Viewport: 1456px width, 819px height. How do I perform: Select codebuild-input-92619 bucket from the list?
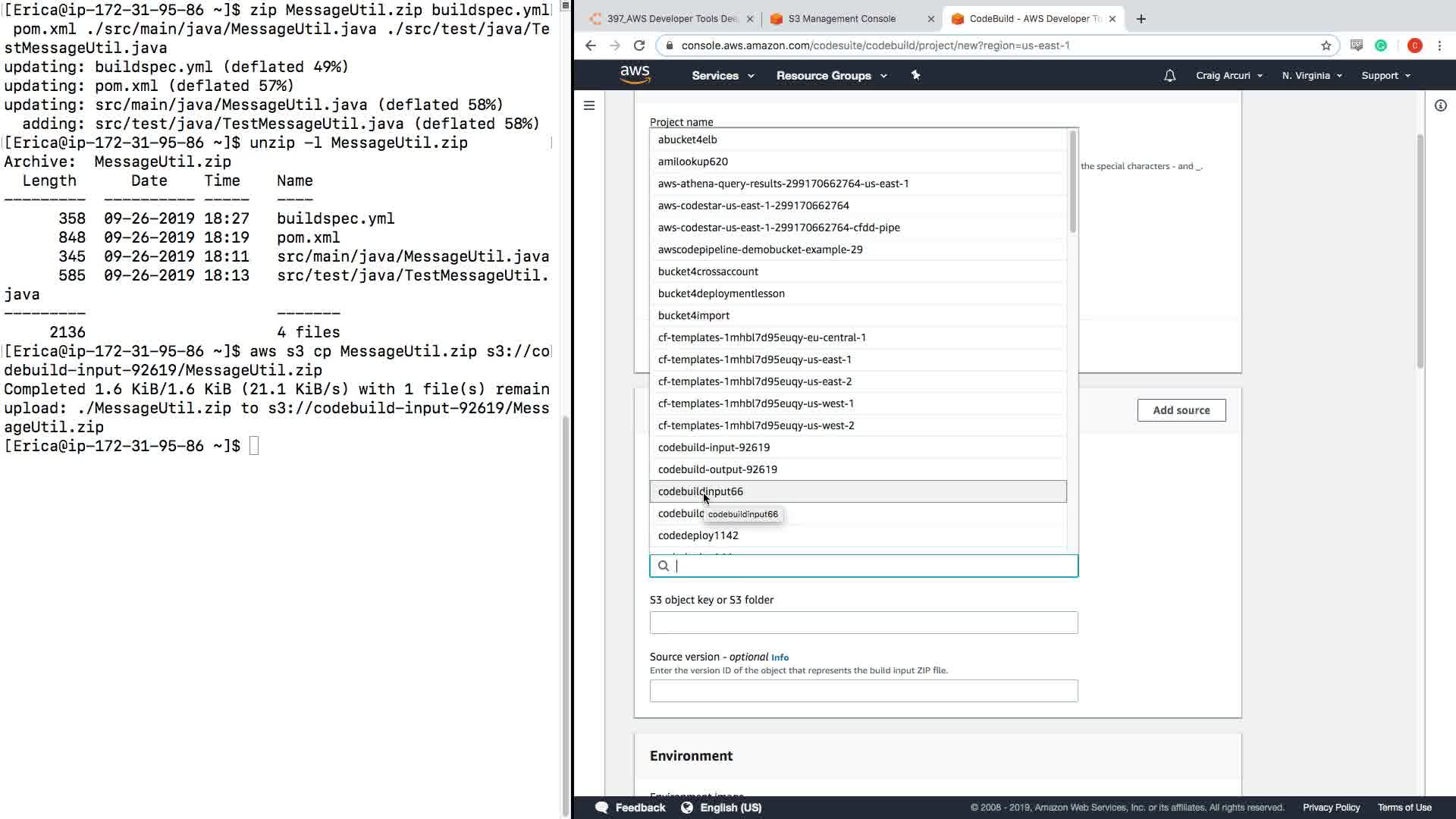pos(714,447)
